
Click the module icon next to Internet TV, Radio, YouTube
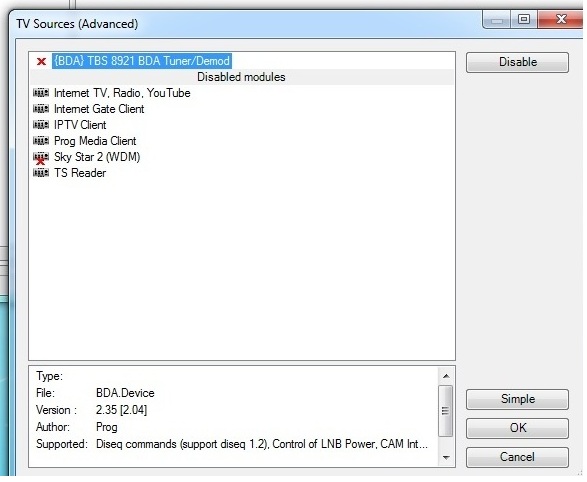click(41, 92)
